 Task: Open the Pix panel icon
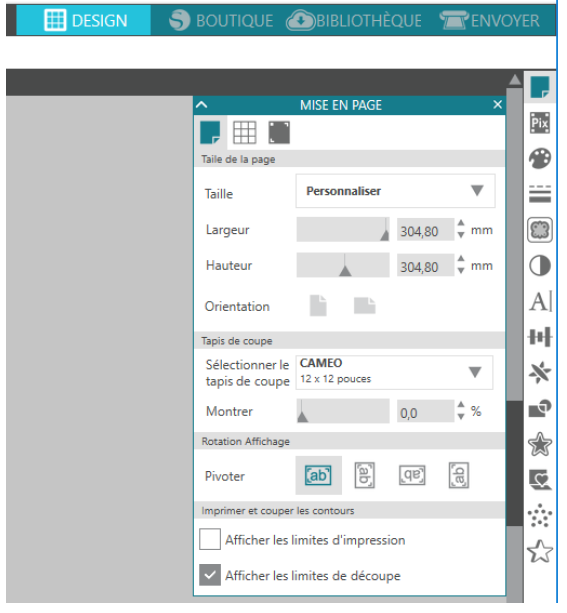click(540, 123)
